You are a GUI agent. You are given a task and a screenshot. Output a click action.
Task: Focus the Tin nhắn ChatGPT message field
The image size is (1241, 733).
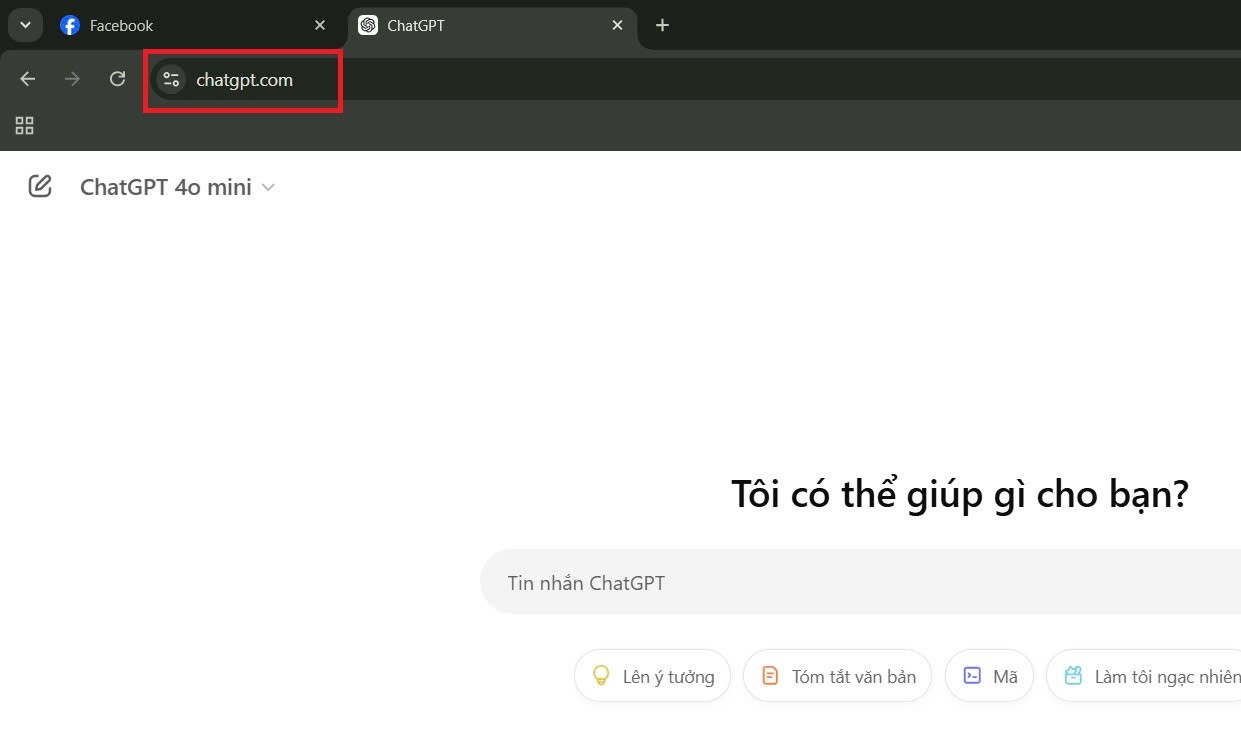click(x=860, y=582)
